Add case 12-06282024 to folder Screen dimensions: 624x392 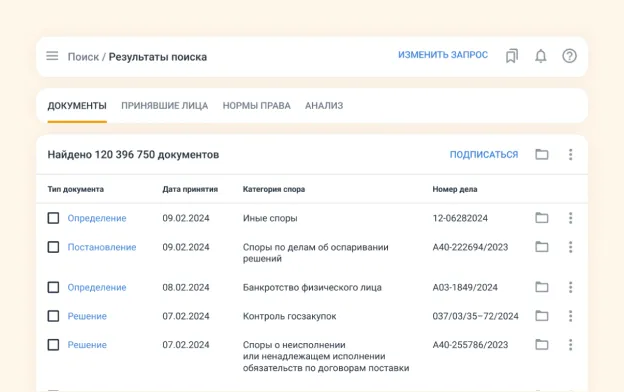click(x=542, y=218)
